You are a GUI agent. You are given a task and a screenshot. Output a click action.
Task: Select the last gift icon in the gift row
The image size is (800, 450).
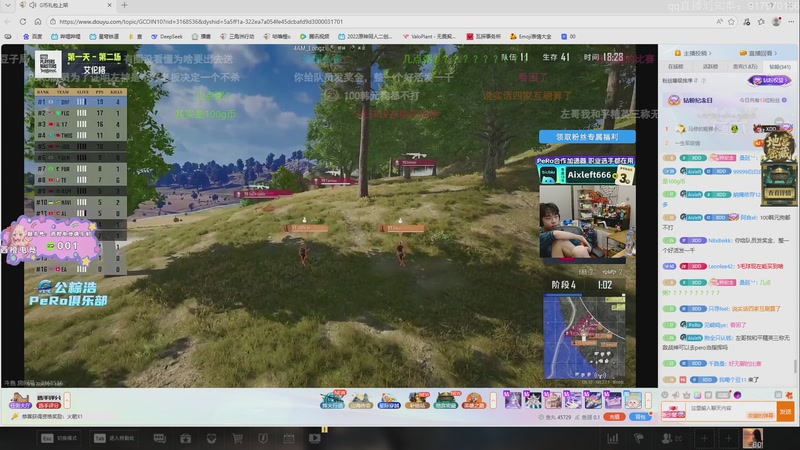pos(633,400)
